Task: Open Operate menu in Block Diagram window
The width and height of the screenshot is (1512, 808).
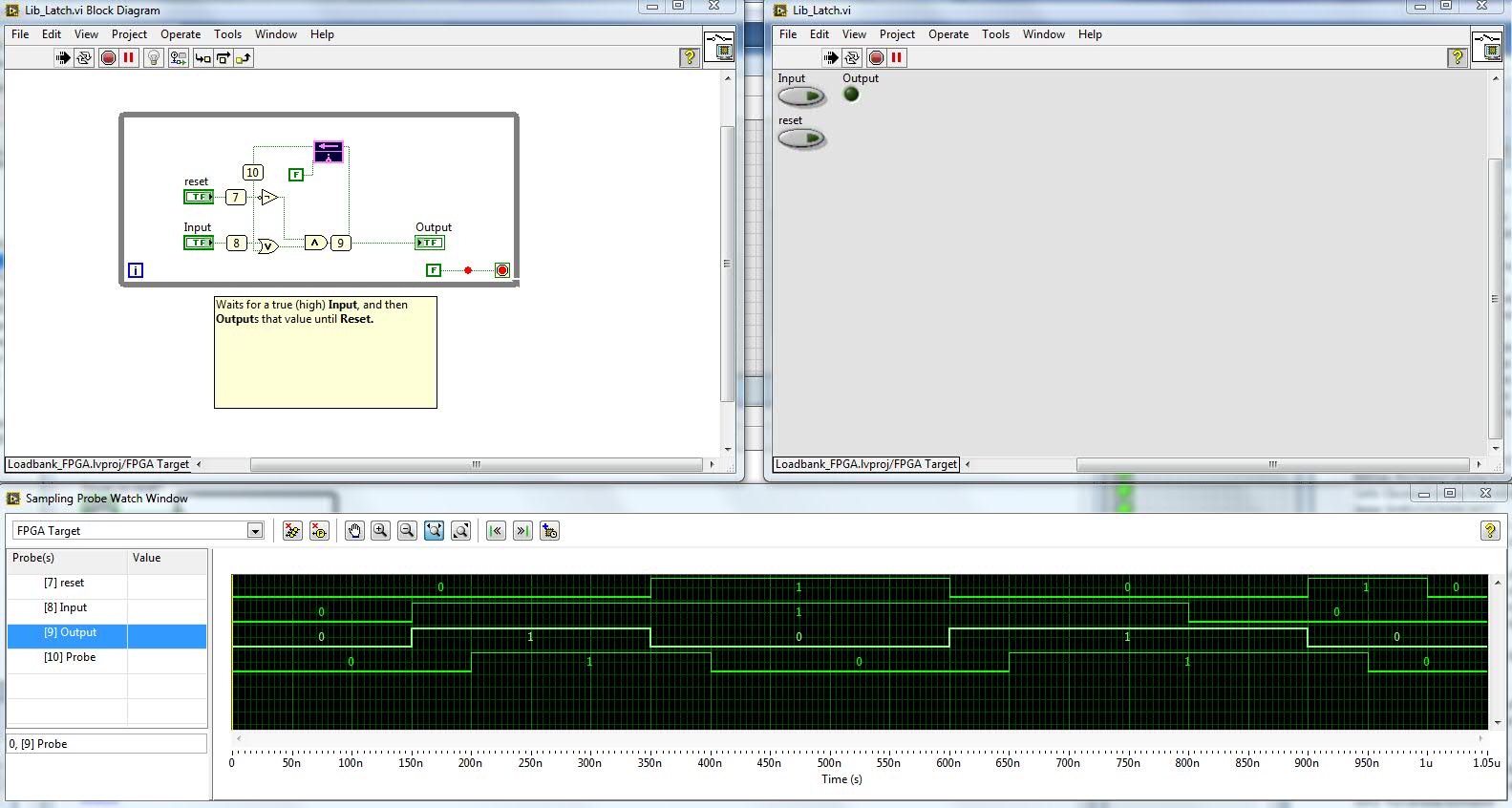Action: pyautogui.click(x=181, y=33)
